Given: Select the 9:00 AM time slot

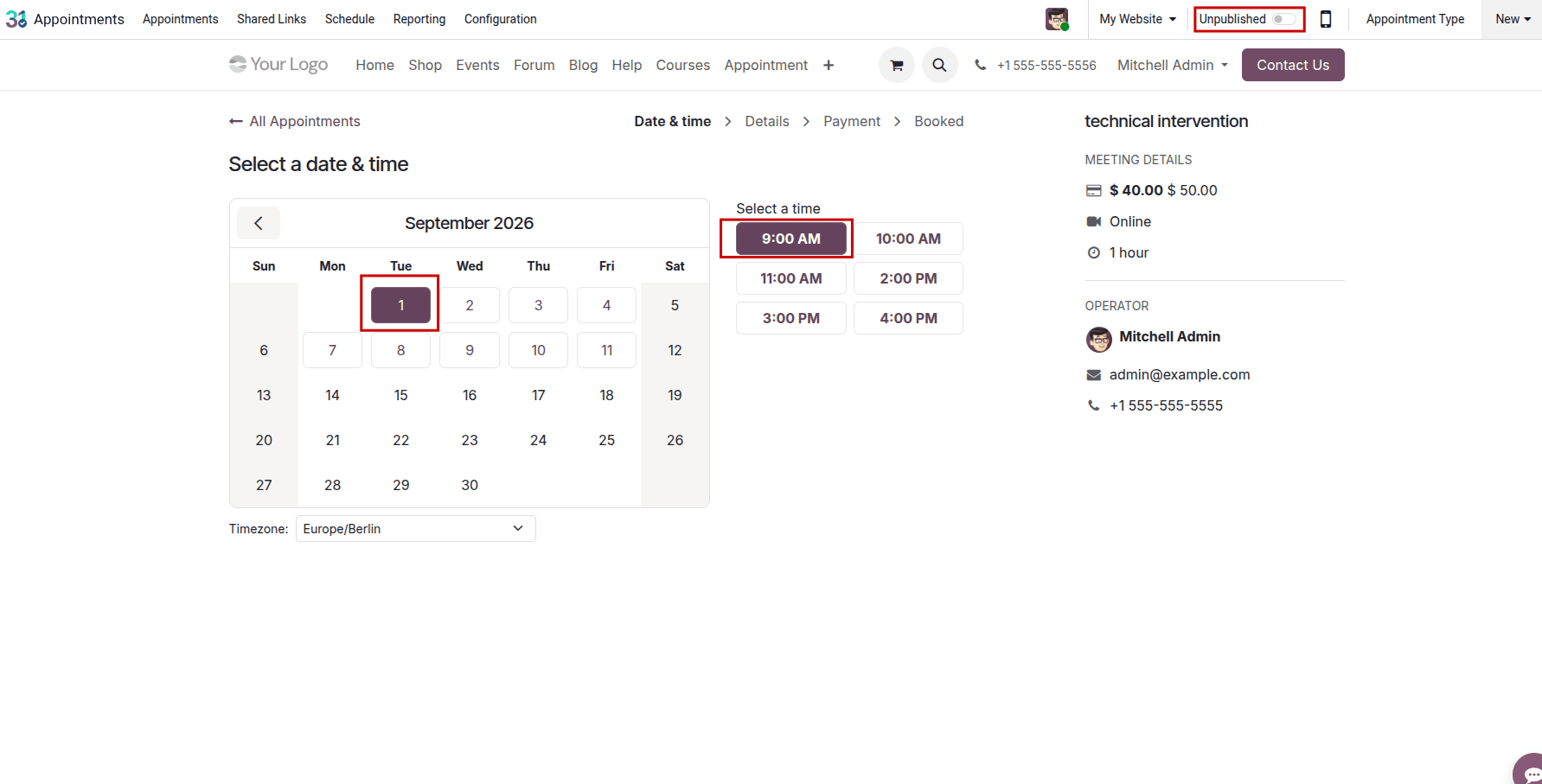Looking at the screenshot, I should [791, 239].
